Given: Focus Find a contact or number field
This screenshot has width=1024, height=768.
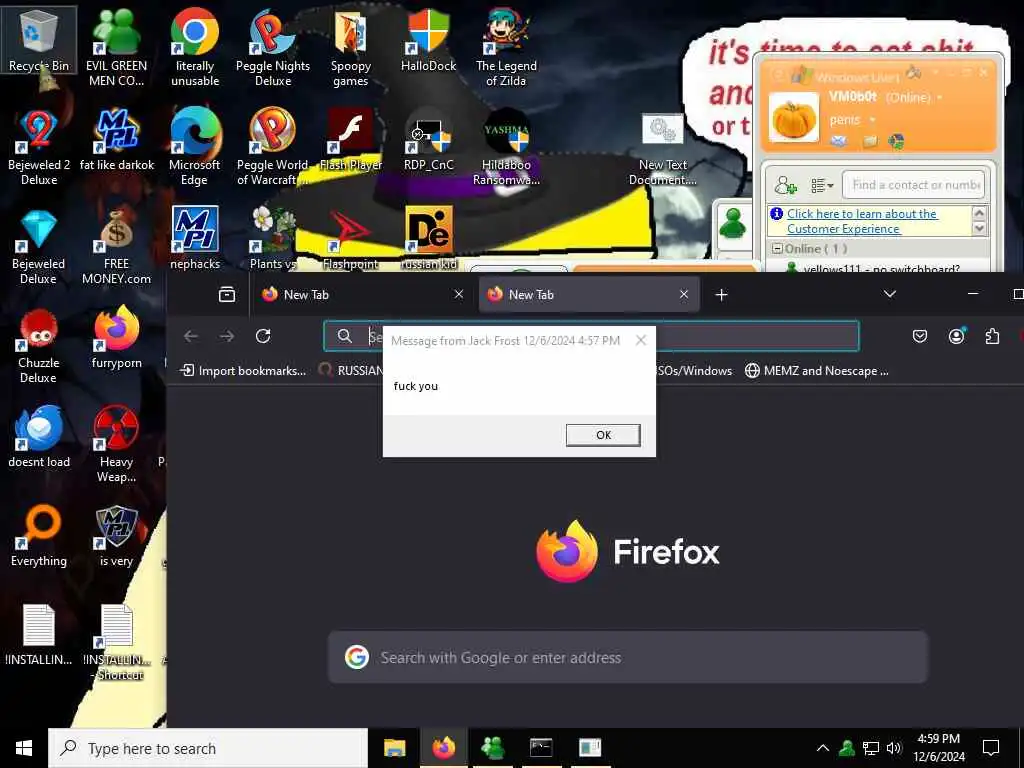Looking at the screenshot, I should coord(916,185).
